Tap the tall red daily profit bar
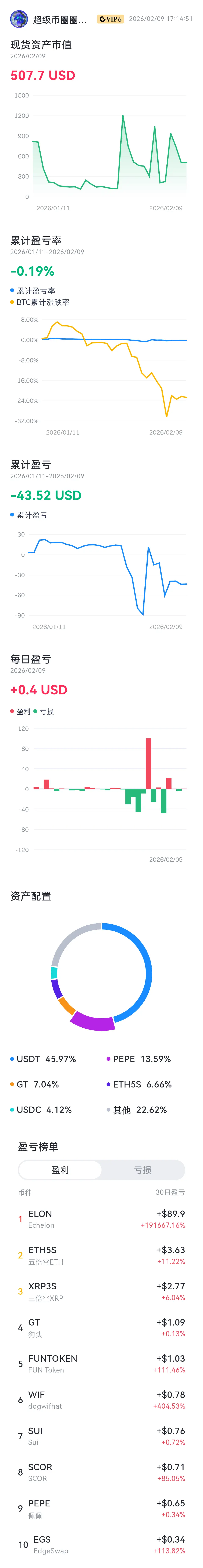Image resolution: width=203 pixels, height=1568 pixels. (x=148, y=763)
